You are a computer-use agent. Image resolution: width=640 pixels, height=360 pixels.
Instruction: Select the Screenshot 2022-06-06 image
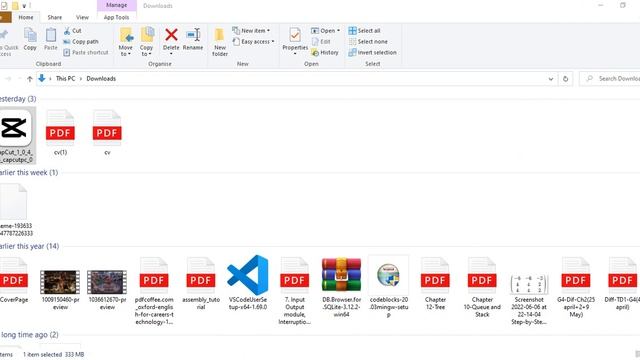pos(529,298)
